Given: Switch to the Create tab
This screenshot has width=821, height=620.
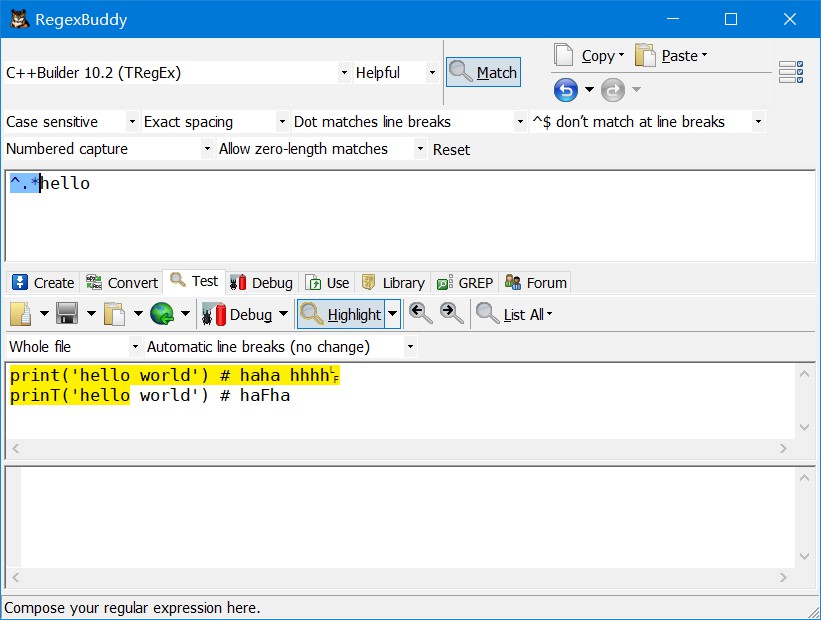Looking at the screenshot, I should pyautogui.click(x=43, y=283).
